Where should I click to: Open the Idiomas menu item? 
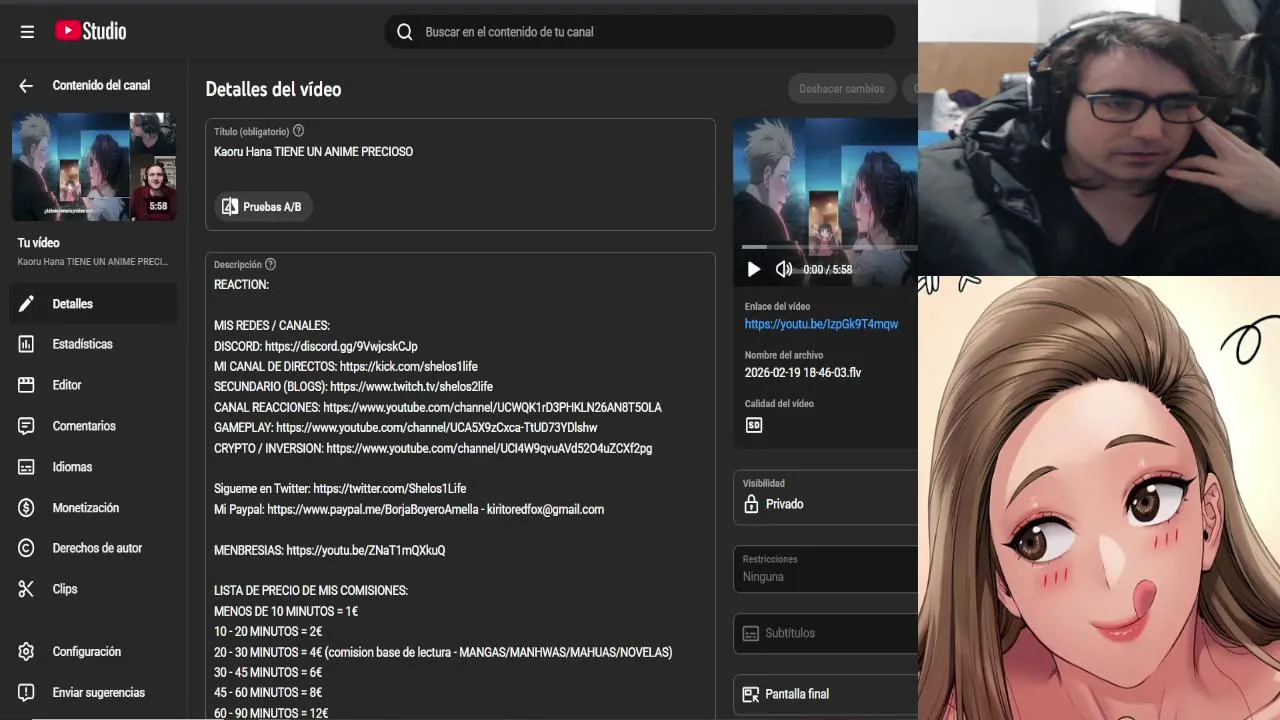(94, 467)
